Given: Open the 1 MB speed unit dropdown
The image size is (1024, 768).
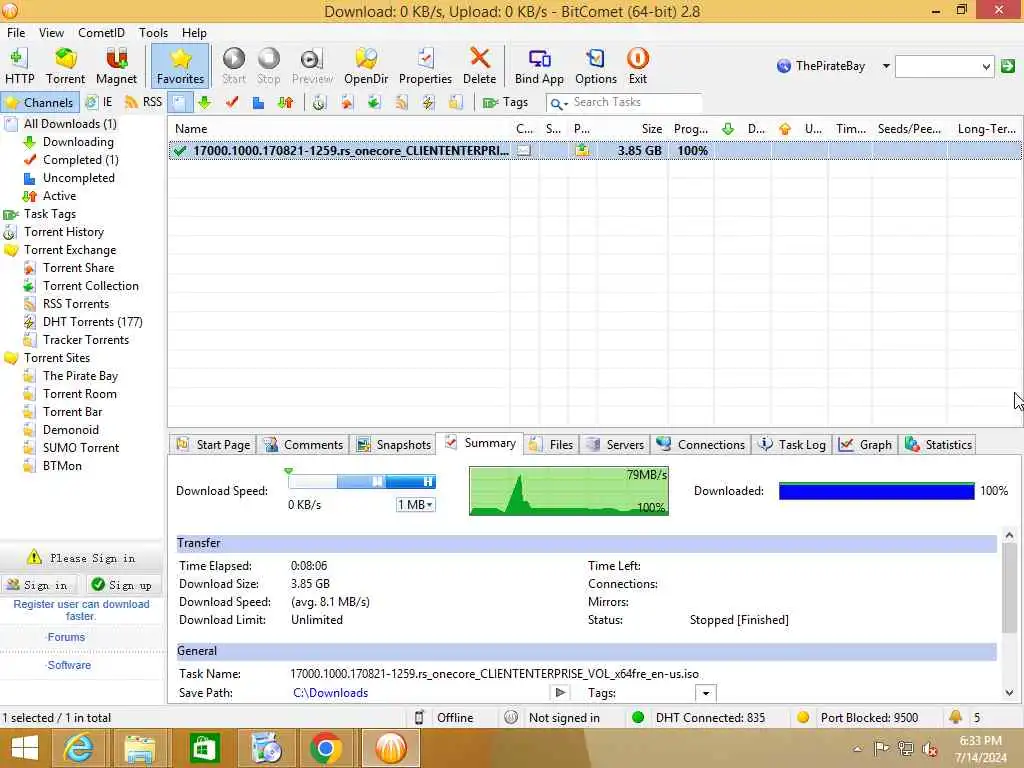Looking at the screenshot, I should coord(415,505).
